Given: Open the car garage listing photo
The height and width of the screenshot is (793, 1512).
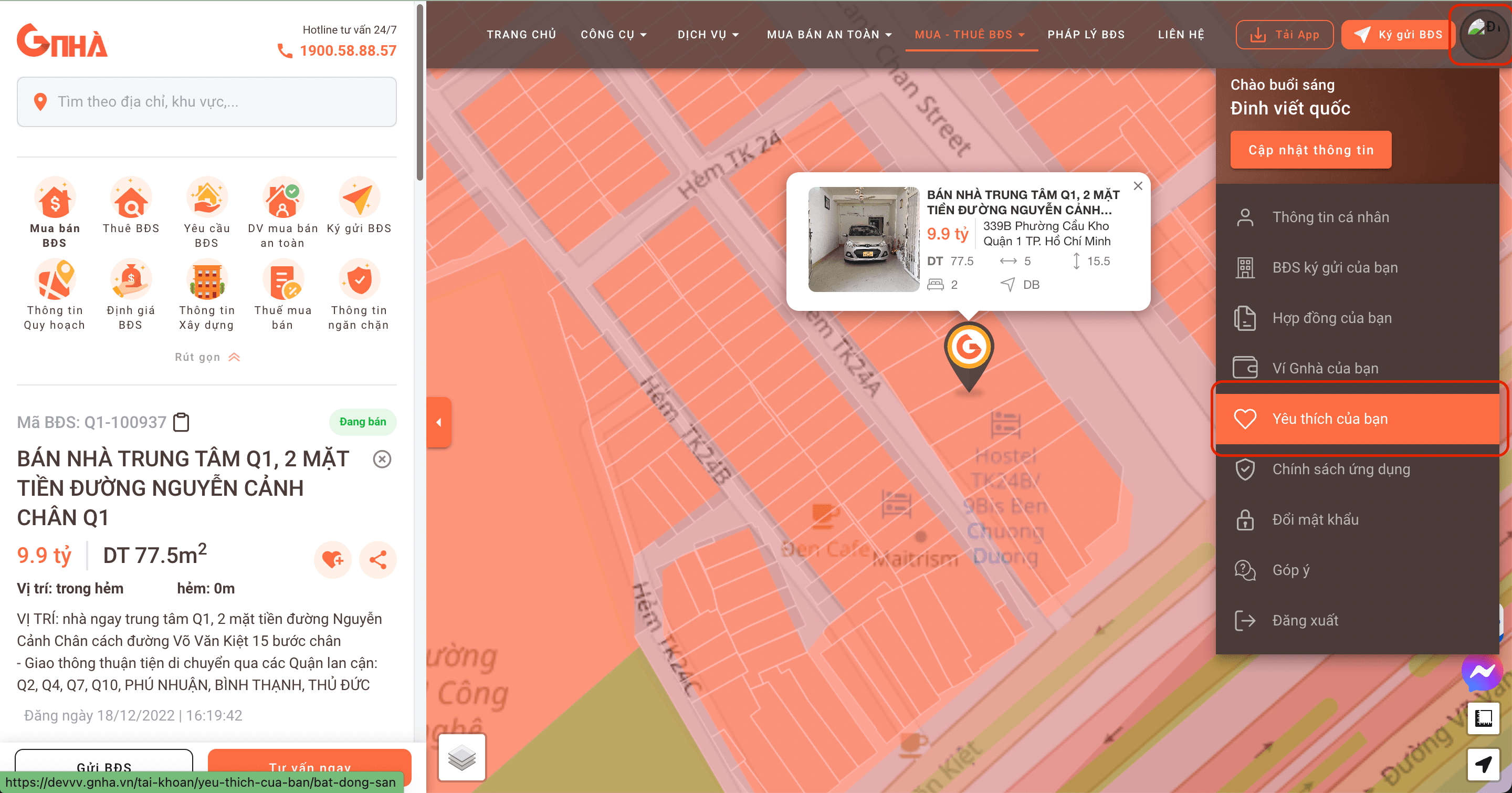Looking at the screenshot, I should tap(864, 239).
